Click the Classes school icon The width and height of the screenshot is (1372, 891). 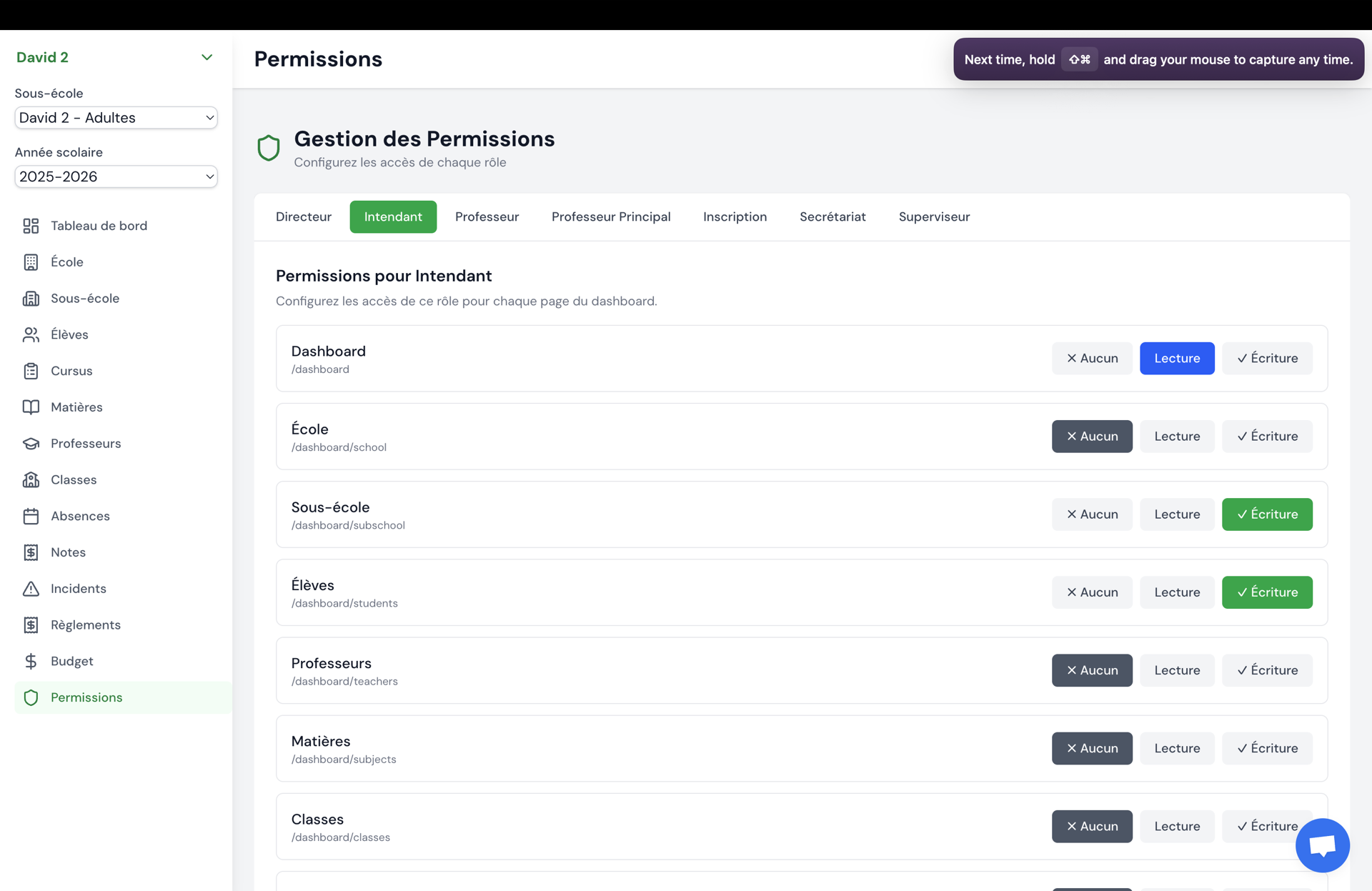[x=31, y=480]
